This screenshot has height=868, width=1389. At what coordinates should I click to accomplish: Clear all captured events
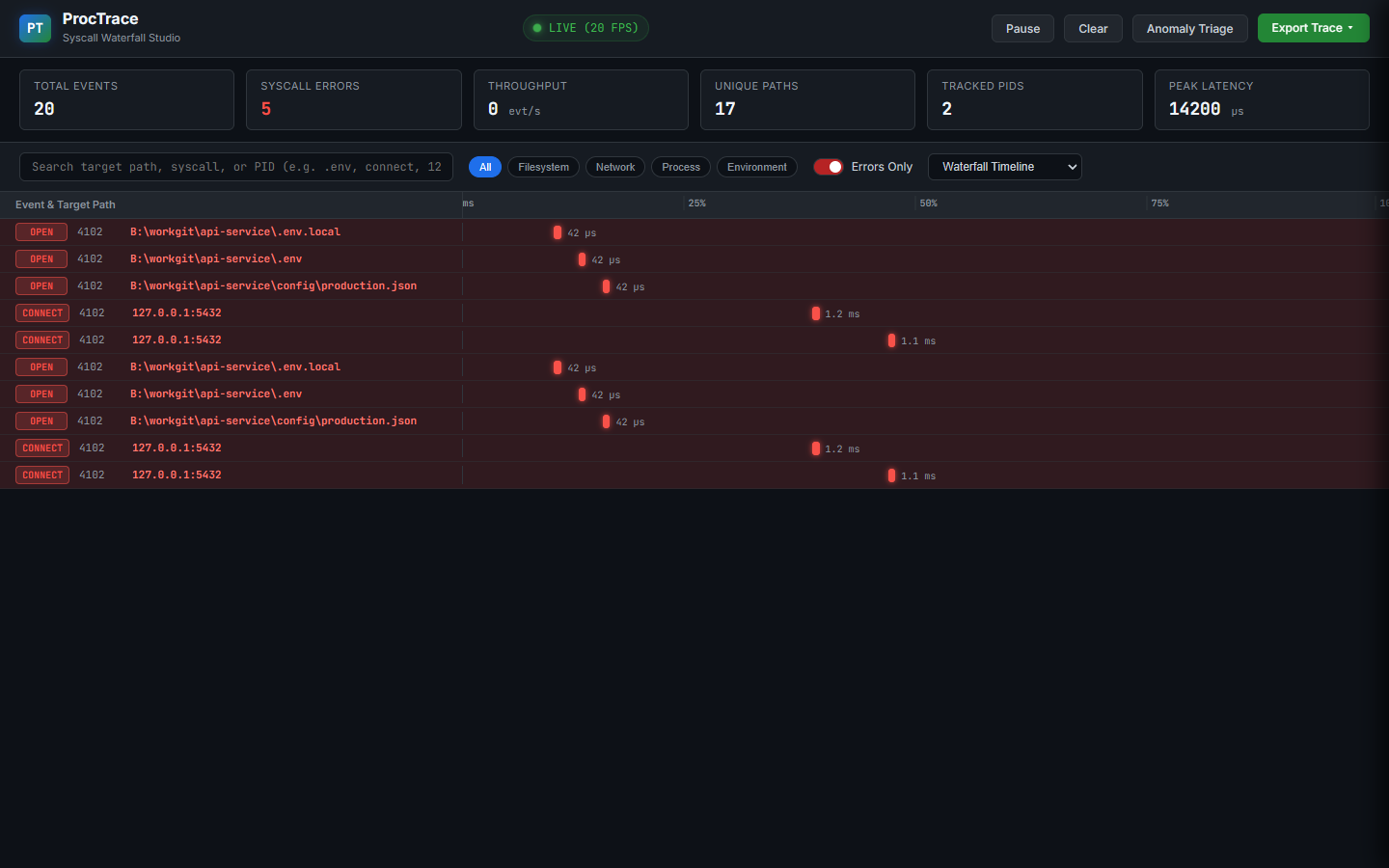(1093, 29)
